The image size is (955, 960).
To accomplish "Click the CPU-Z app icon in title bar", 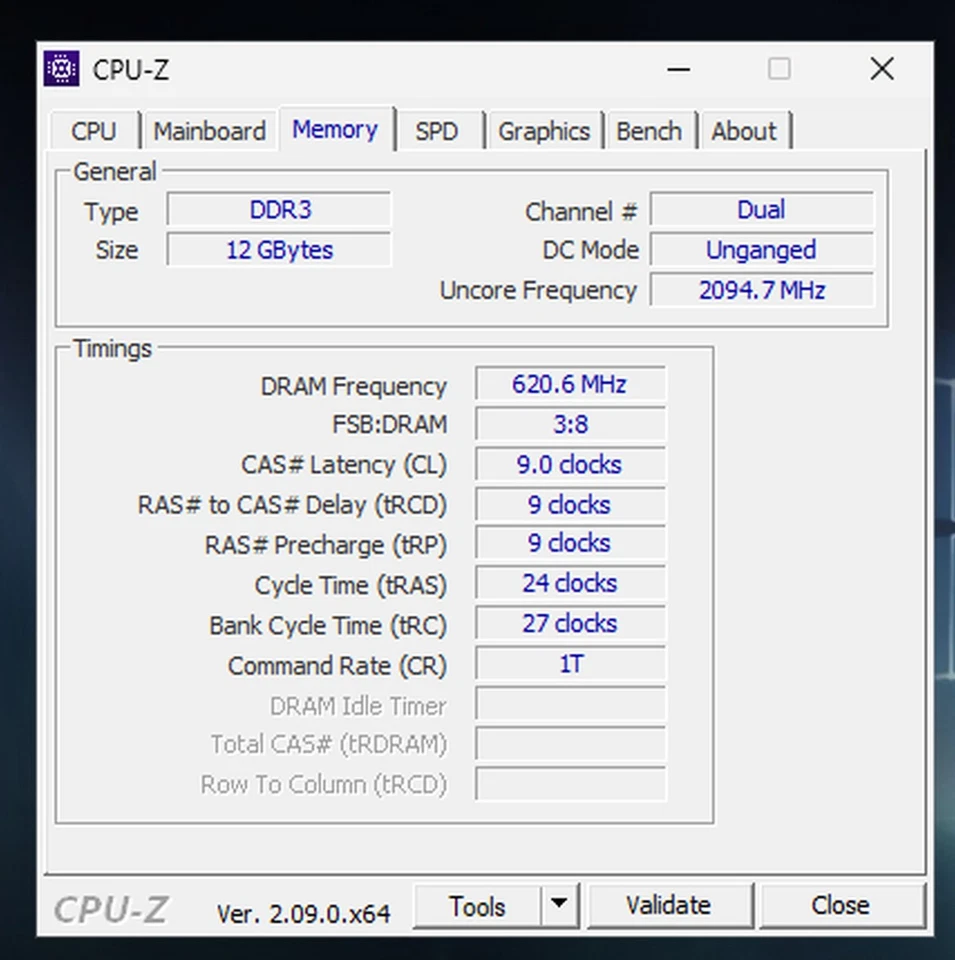I will (61, 69).
